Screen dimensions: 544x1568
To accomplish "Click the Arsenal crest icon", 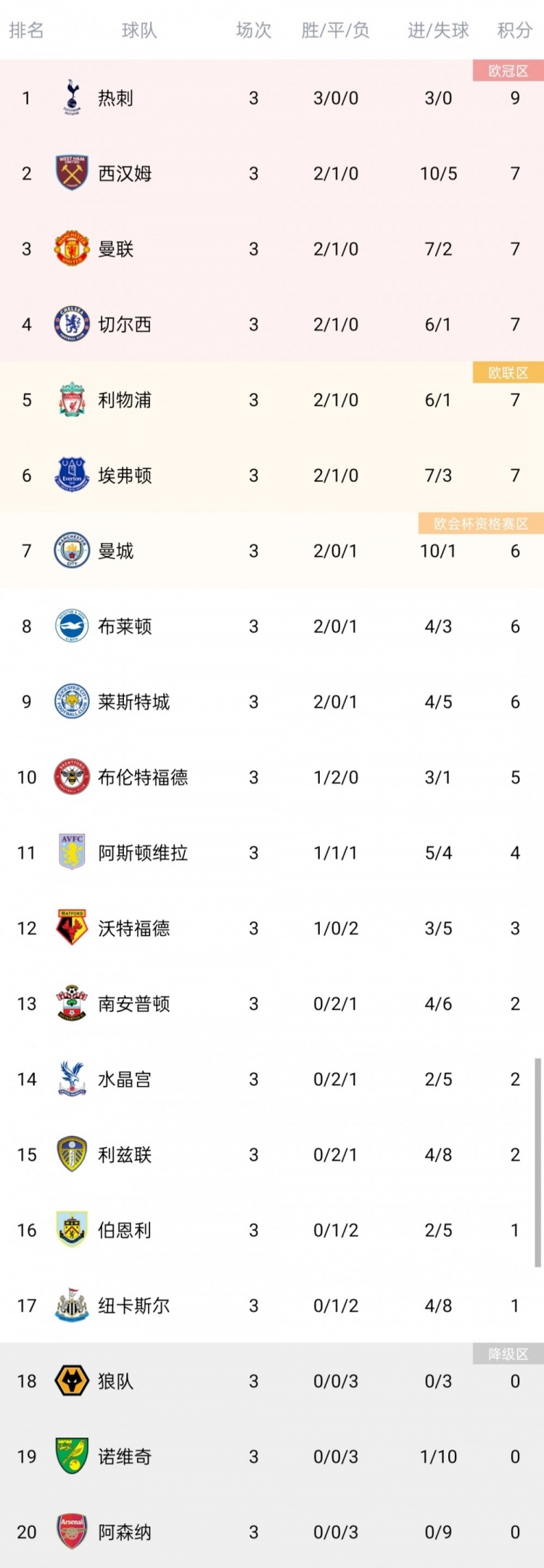I will point(72,1532).
